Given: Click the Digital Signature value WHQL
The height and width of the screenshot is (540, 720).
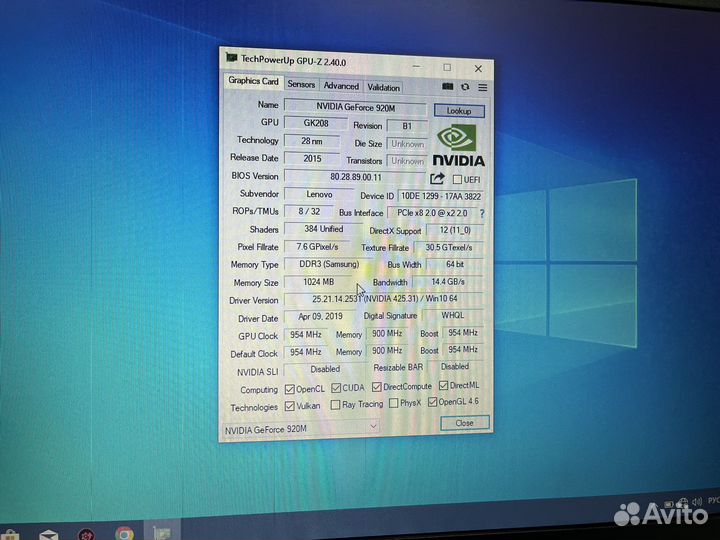Looking at the screenshot, I should [453, 315].
